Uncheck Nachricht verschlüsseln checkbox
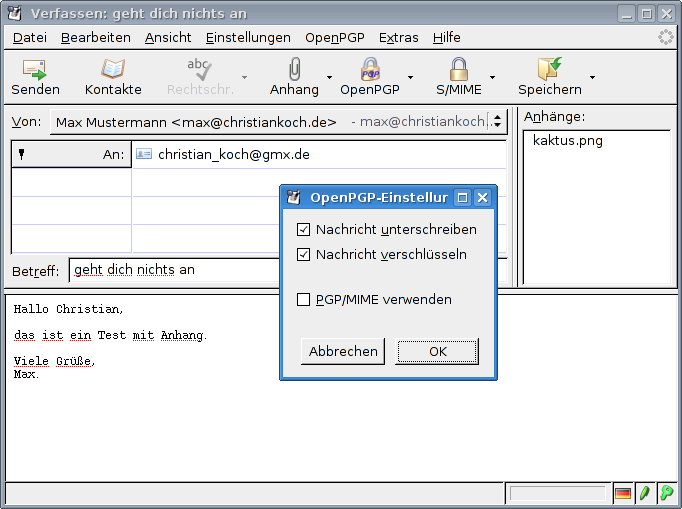This screenshot has width=682, height=509. pos(304,255)
